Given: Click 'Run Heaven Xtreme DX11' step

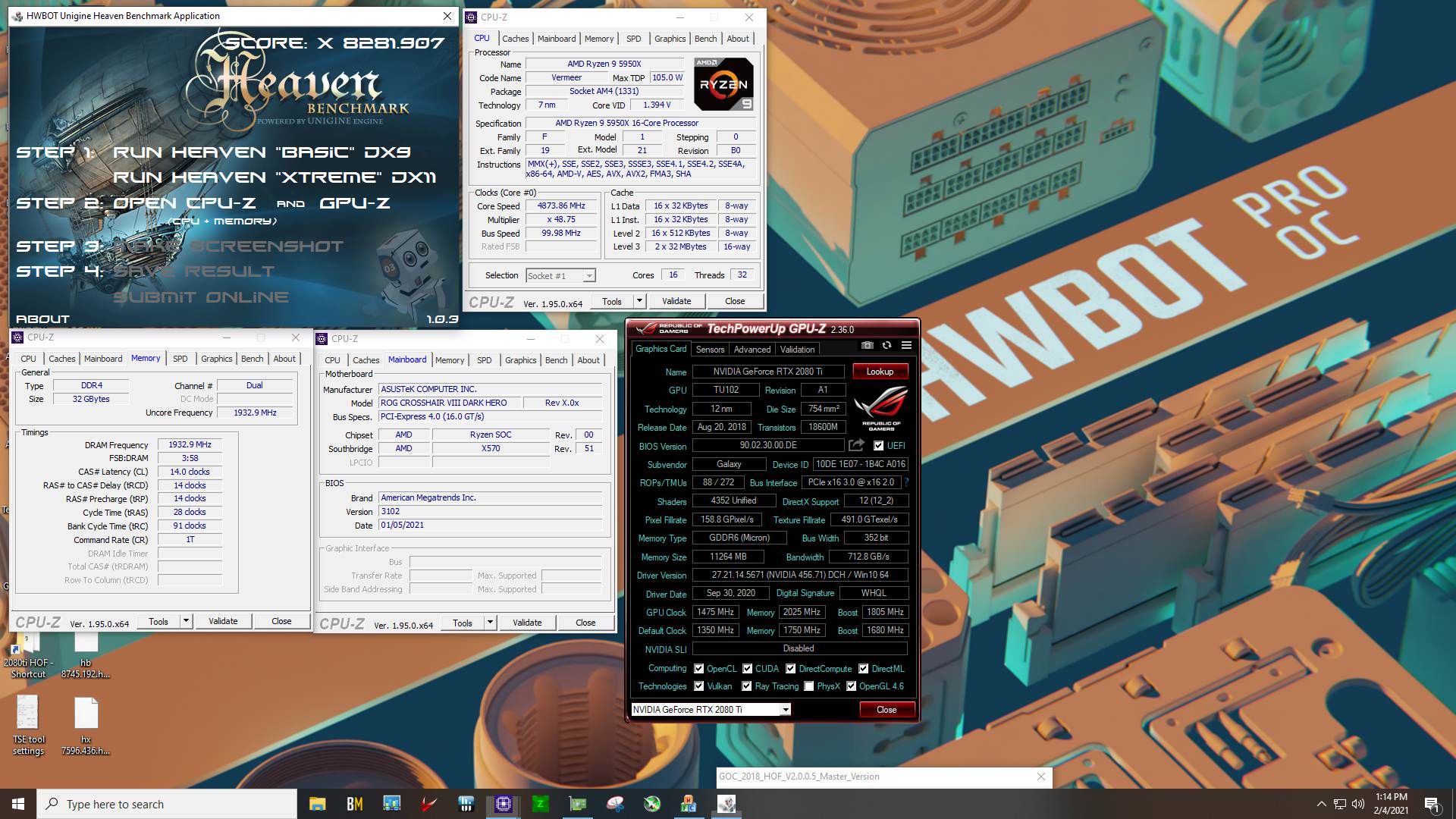Looking at the screenshot, I should 275,177.
